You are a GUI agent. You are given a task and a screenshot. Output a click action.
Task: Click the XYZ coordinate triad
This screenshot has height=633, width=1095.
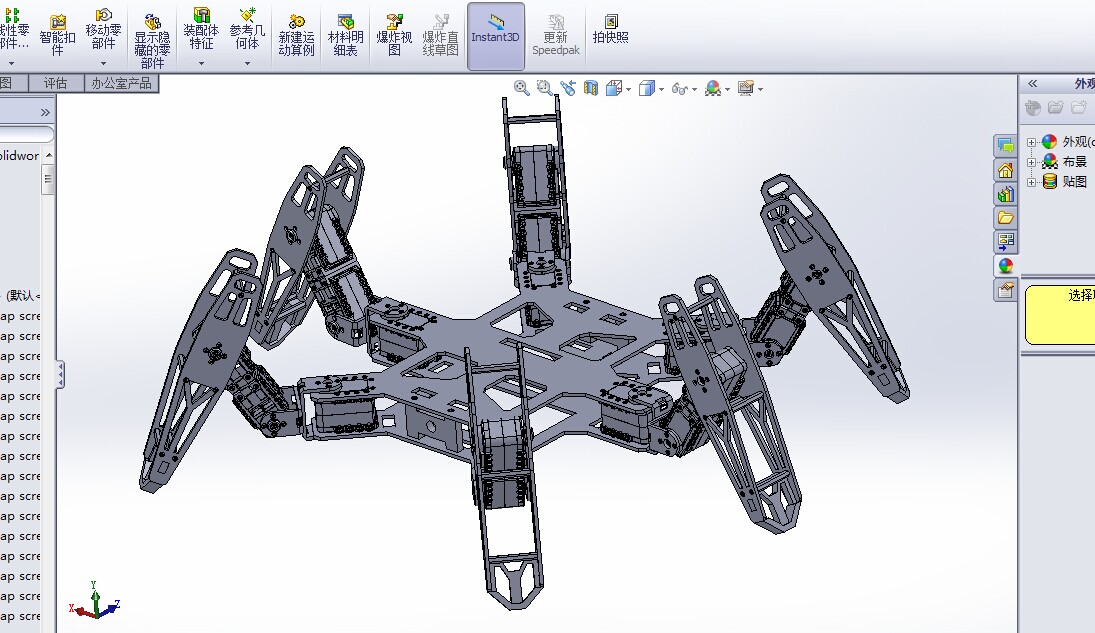[95, 602]
